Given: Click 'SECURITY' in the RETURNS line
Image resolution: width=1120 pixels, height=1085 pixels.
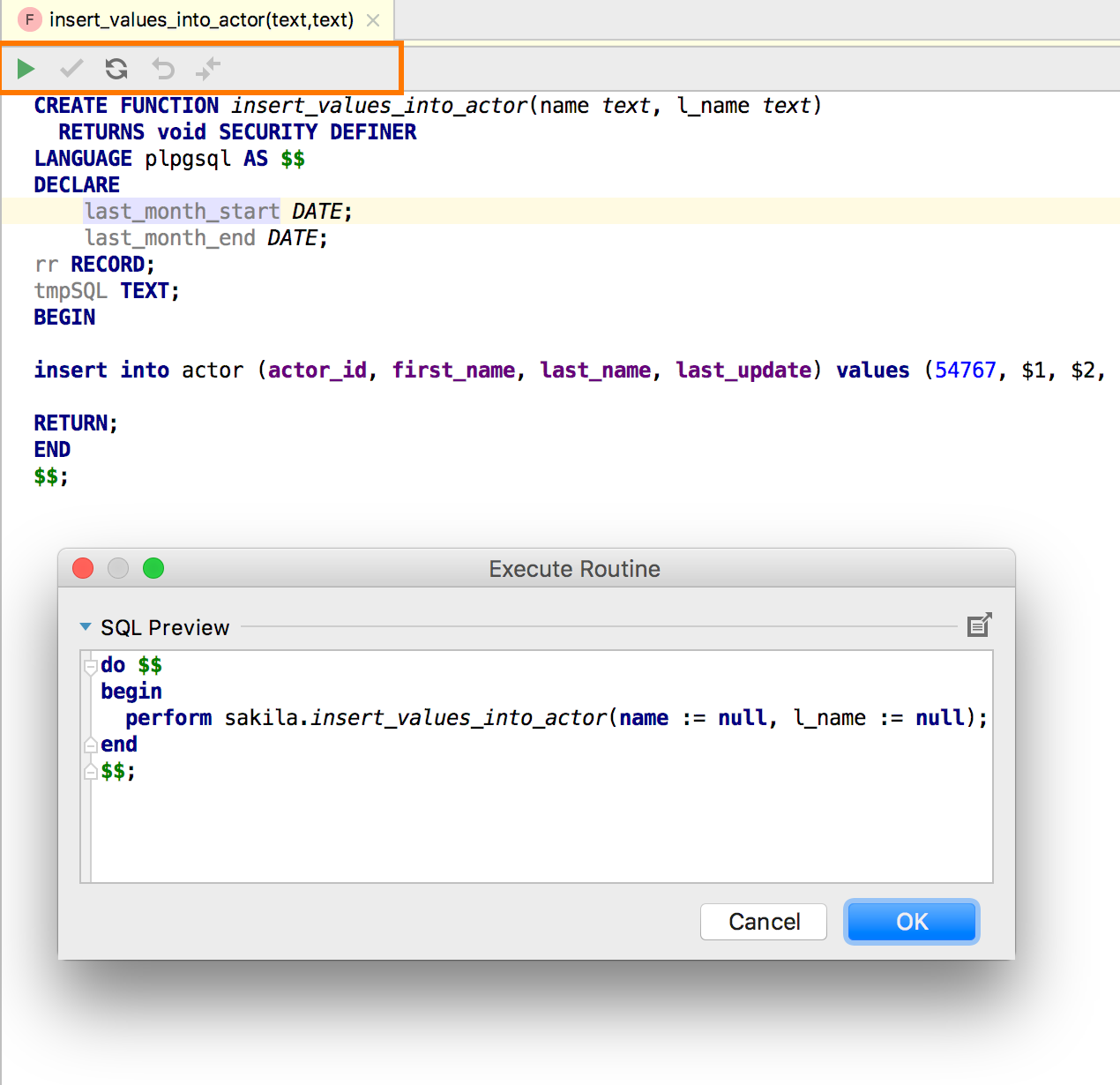Looking at the screenshot, I should click(268, 132).
